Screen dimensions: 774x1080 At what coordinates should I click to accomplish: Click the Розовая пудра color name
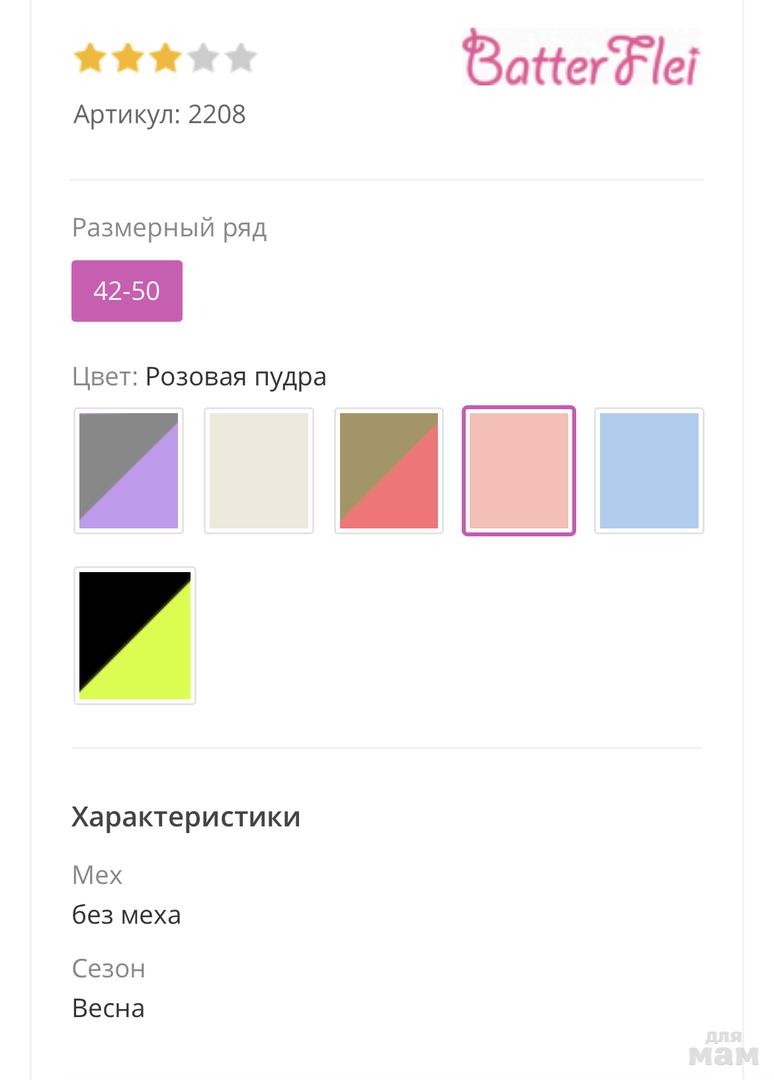[236, 377]
